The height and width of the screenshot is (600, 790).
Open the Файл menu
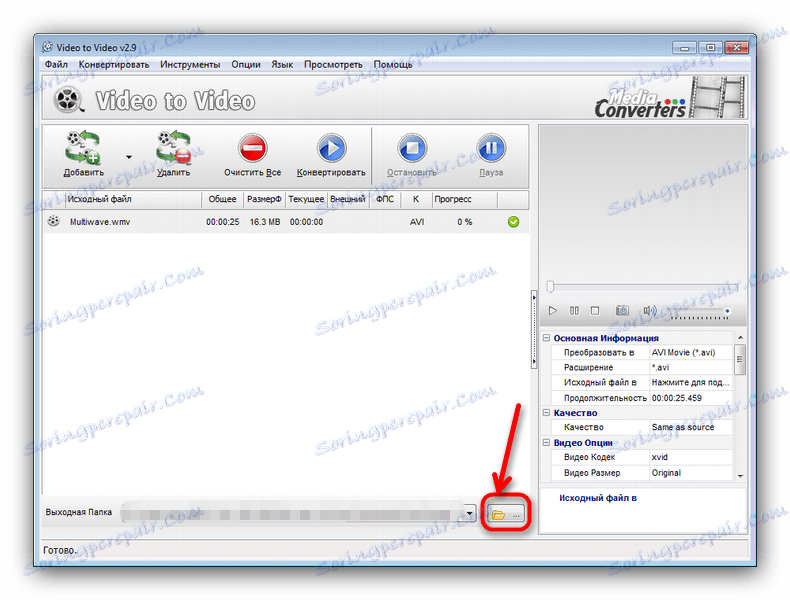[x=56, y=64]
